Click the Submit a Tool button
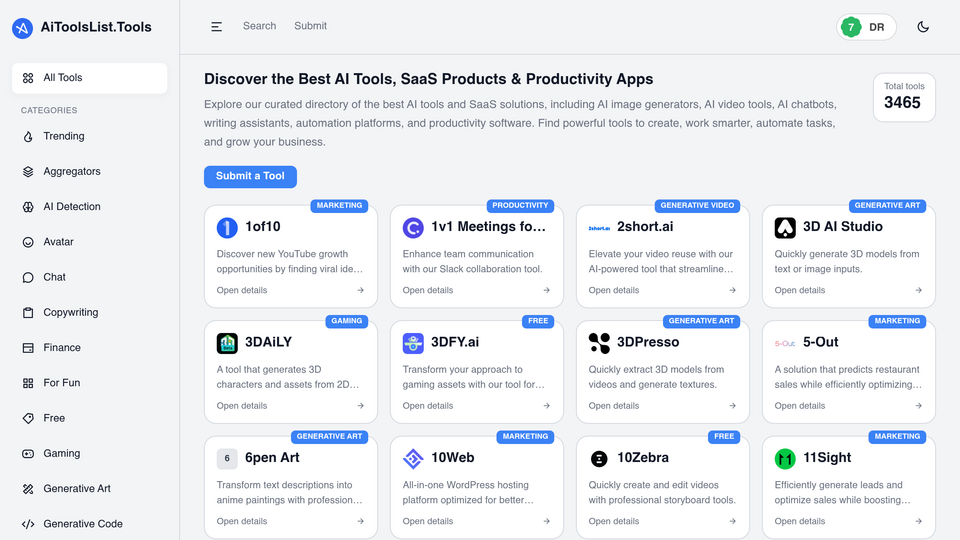The height and width of the screenshot is (540, 960). click(x=250, y=176)
